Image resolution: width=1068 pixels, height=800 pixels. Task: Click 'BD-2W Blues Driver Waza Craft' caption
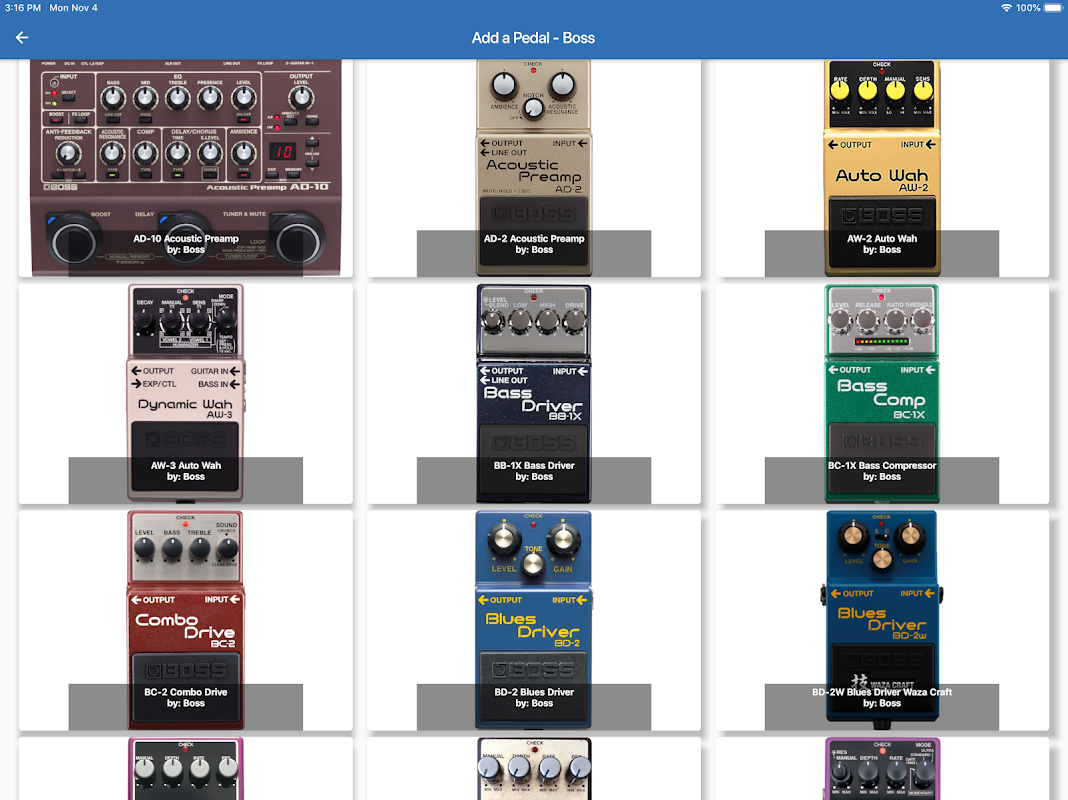(881, 692)
